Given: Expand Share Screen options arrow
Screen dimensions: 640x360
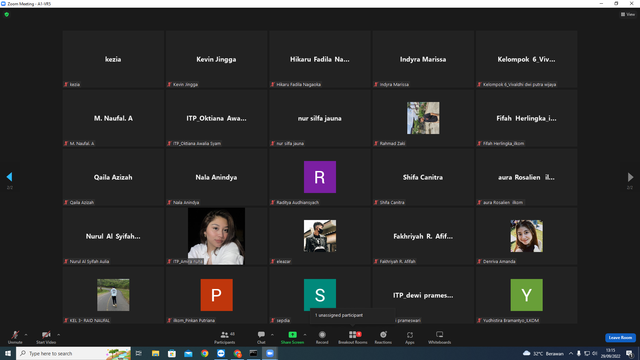Looking at the screenshot, I should [x=305, y=335].
